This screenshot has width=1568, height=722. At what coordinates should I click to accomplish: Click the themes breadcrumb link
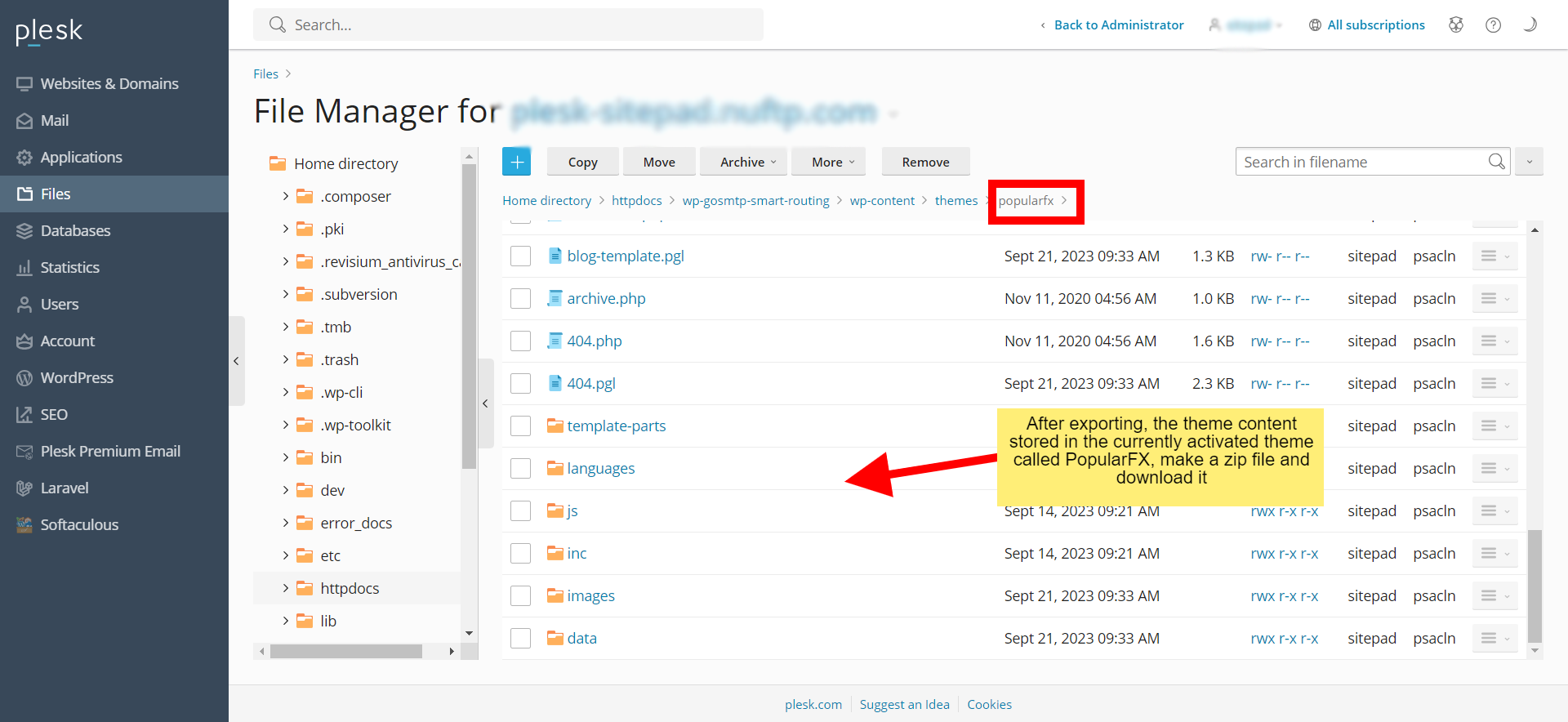pyautogui.click(x=956, y=200)
